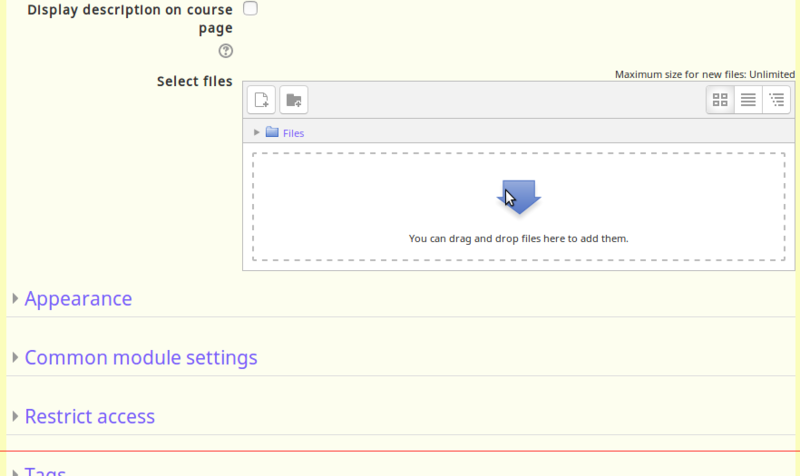Click the Select files label
The width and height of the screenshot is (800, 476).
pos(194,82)
